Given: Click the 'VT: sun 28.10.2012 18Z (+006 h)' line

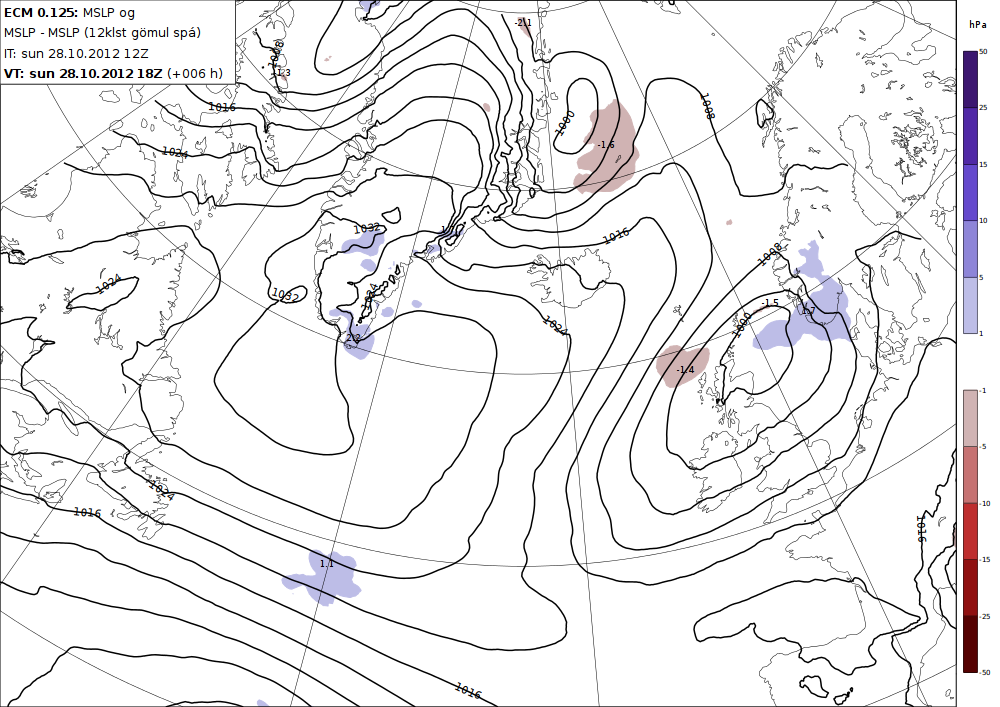Looking at the screenshot, I should [x=114, y=73].
